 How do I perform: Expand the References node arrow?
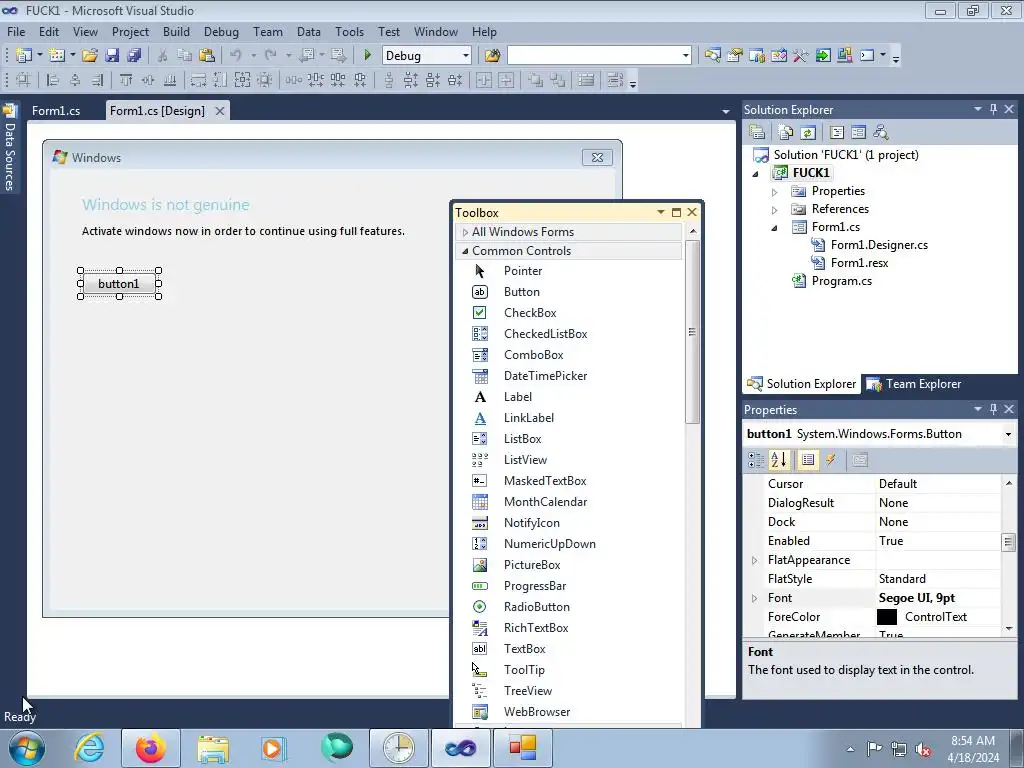point(775,210)
